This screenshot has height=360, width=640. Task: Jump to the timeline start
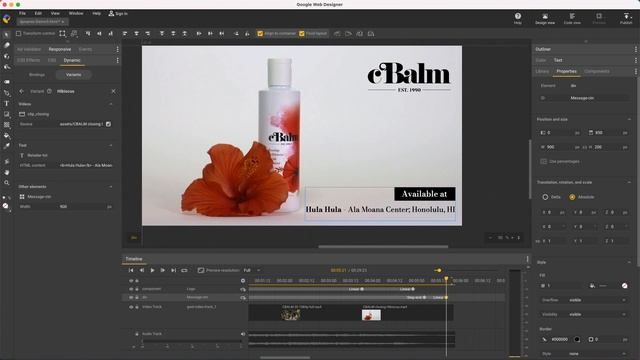point(131,270)
